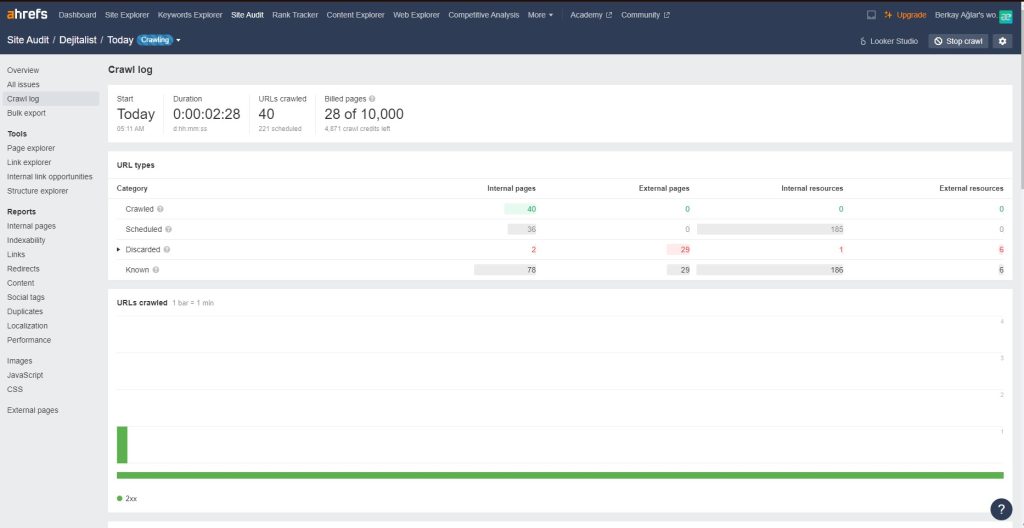Open JavaScript report

coord(25,376)
